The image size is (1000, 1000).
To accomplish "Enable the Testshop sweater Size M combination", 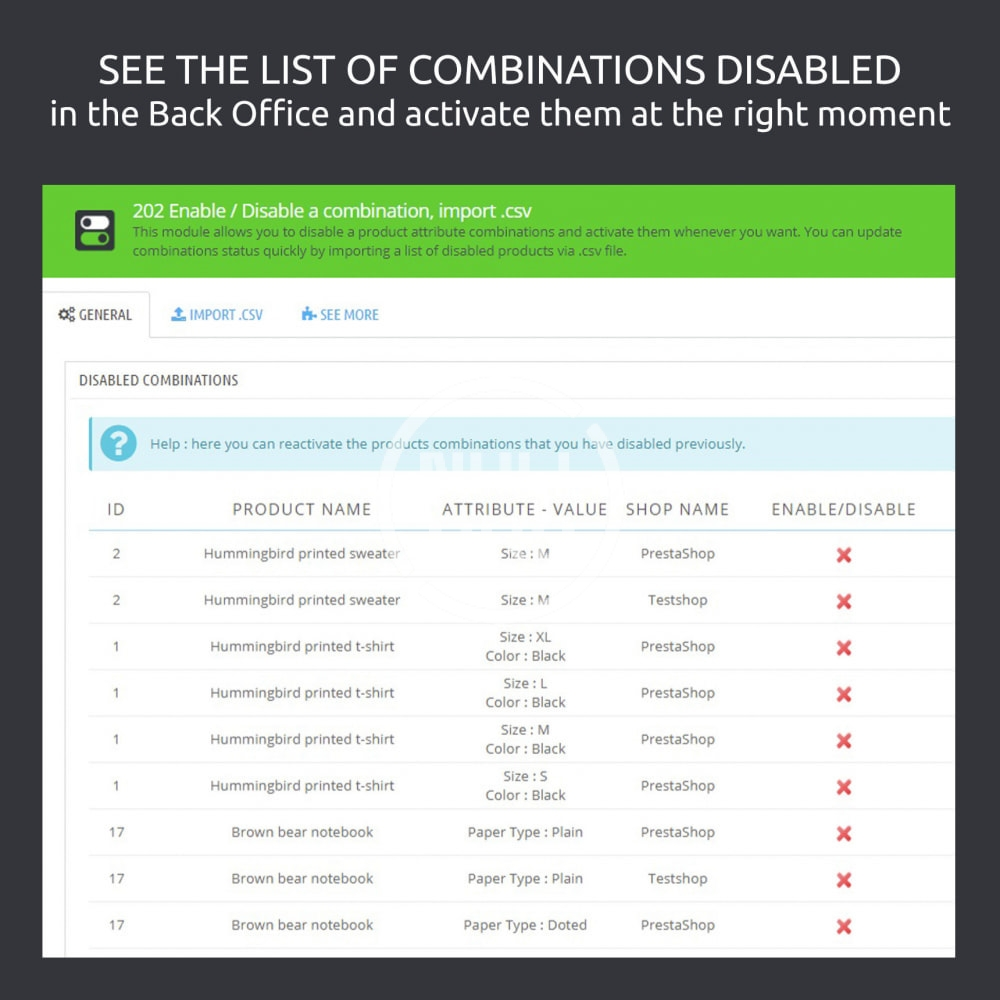I will (844, 601).
